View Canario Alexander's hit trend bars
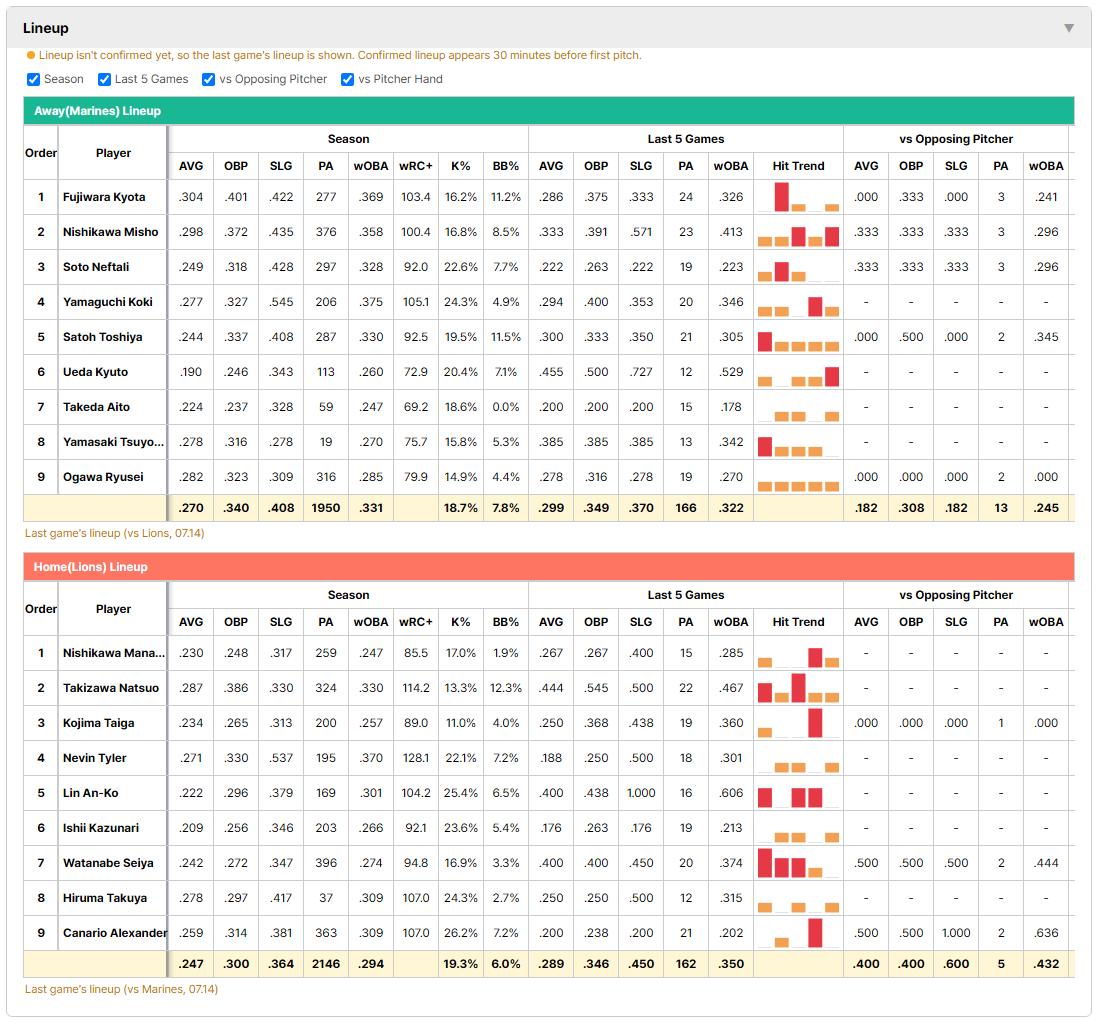 [x=798, y=933]
